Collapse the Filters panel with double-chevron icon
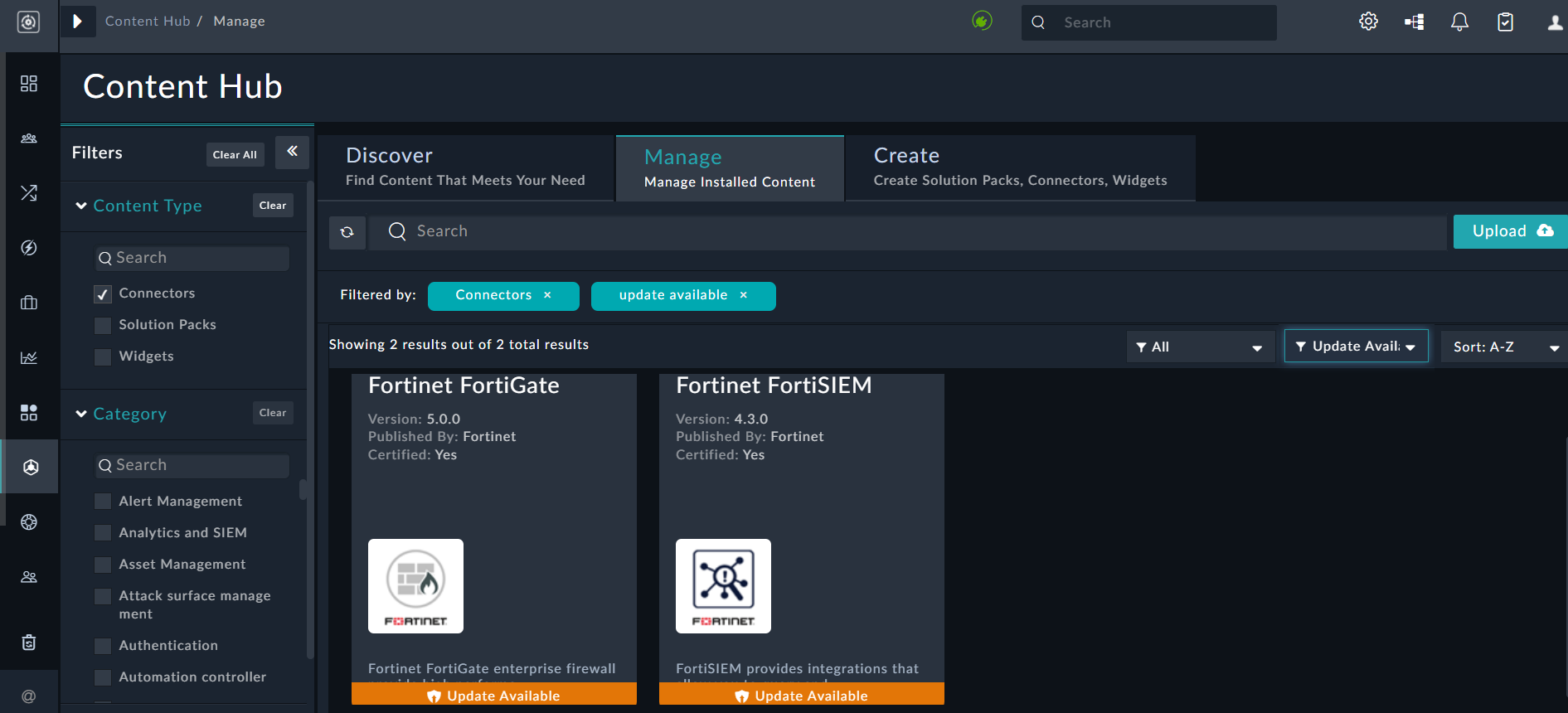Viewport: 1568px width, 713px height. click(292, 152)
